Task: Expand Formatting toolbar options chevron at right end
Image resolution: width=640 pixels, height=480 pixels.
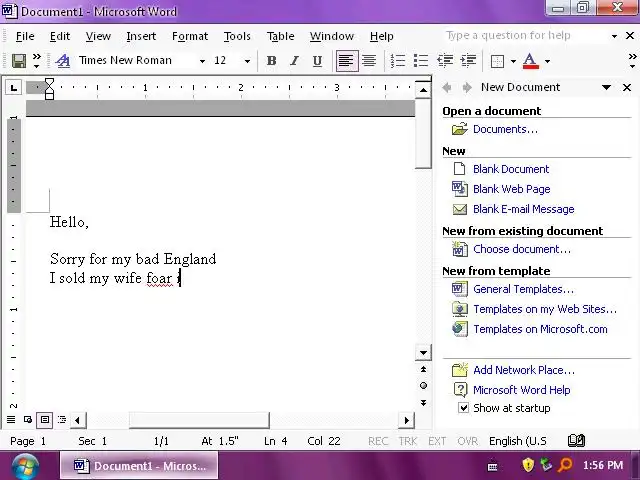Action: pos(633,60)
